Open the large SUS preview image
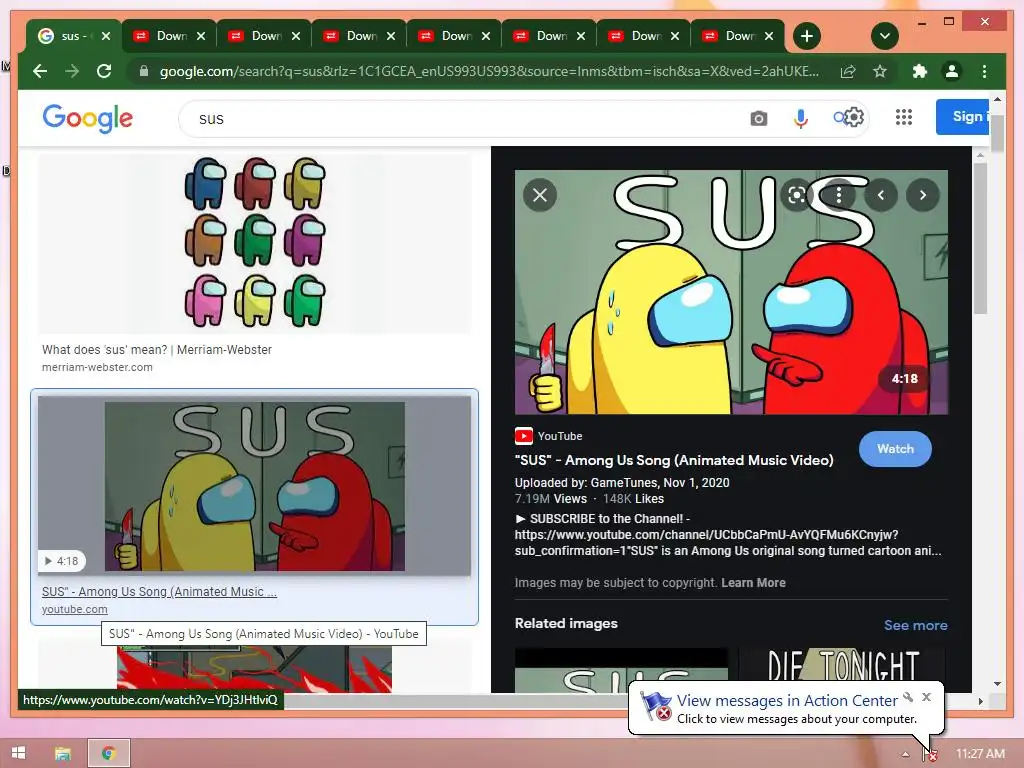Image resolution: width=1024 pixels, height=768 pixels. click(731, 292)
